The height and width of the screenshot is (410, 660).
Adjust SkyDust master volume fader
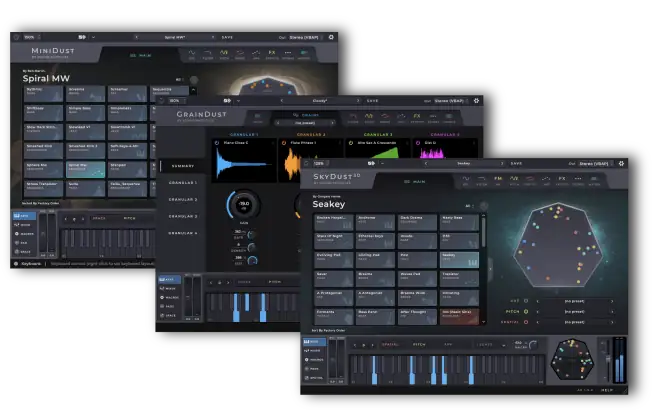608,359
